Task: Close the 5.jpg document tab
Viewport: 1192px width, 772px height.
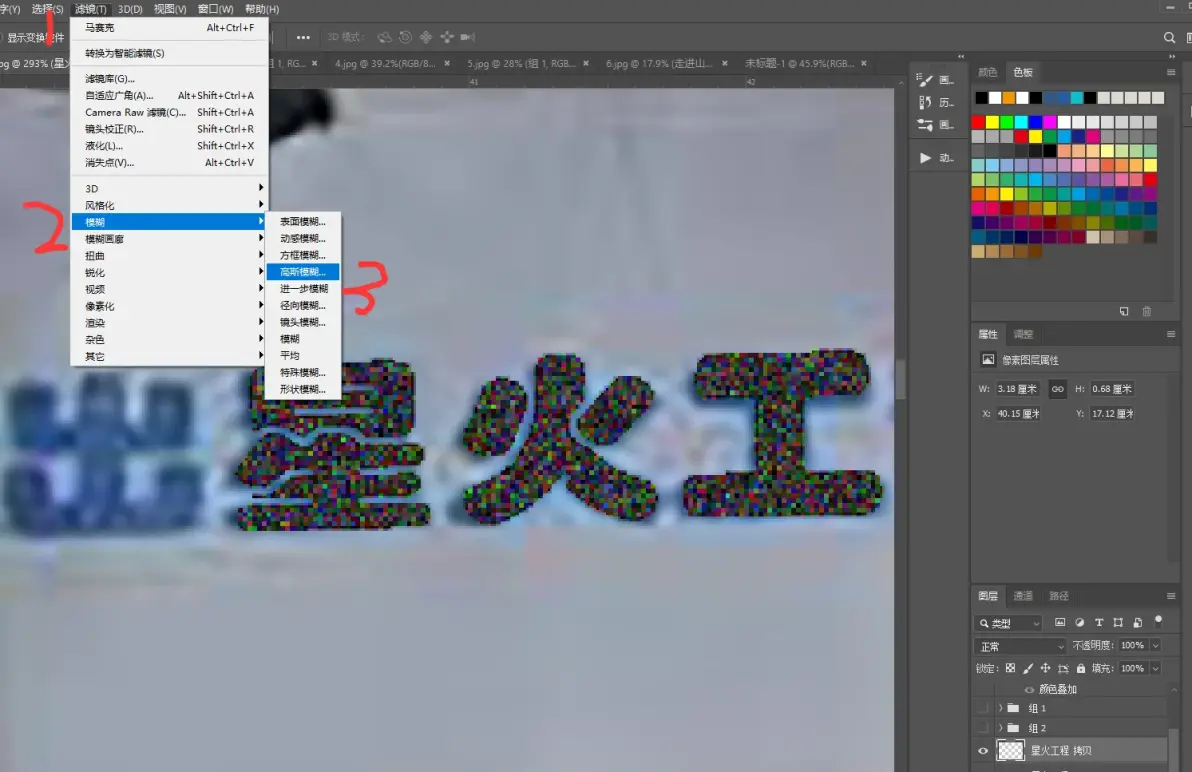Action: click(x=586, y=64)
